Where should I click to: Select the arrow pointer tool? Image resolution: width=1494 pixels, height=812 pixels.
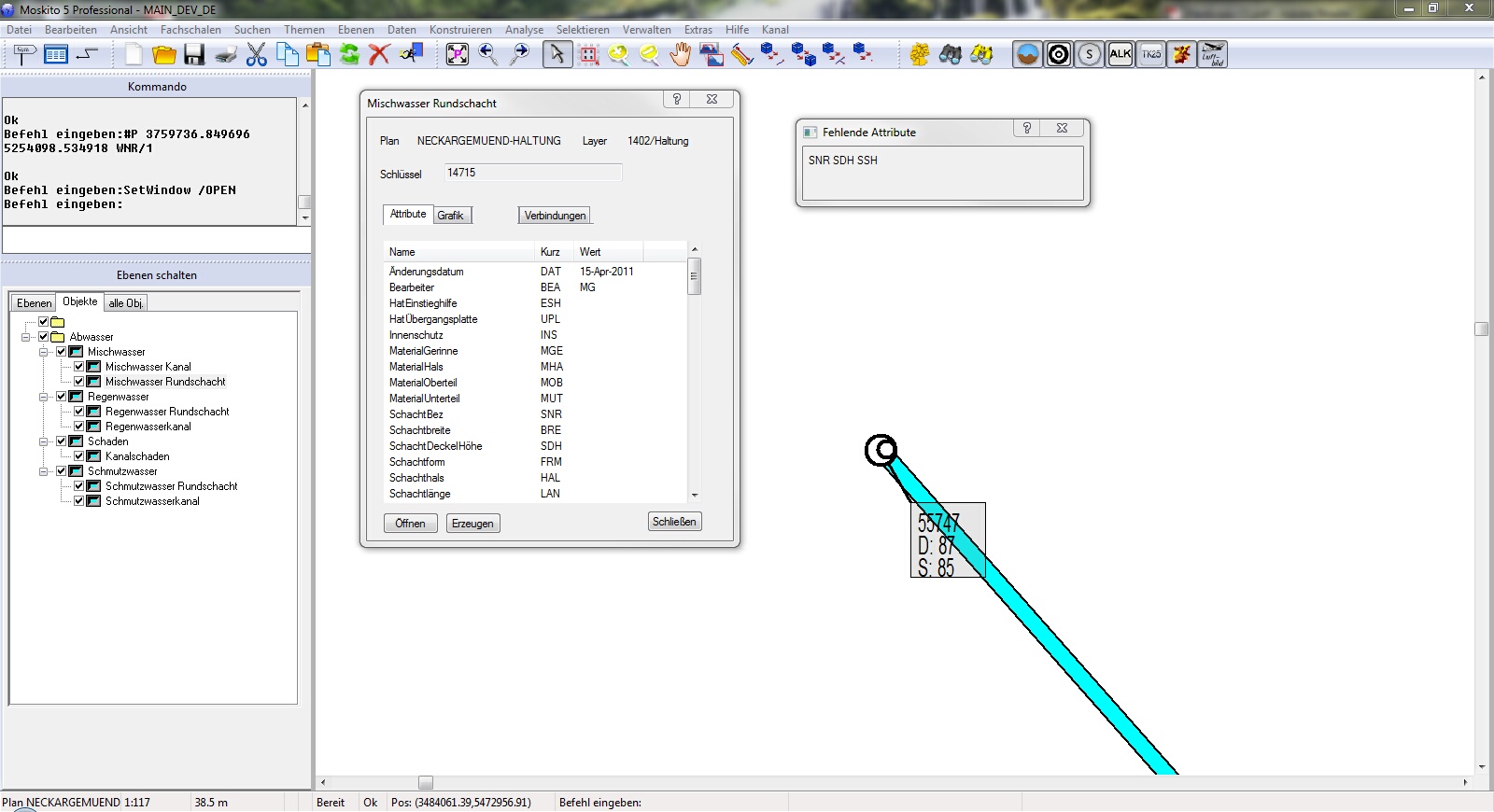pos(557,55)
